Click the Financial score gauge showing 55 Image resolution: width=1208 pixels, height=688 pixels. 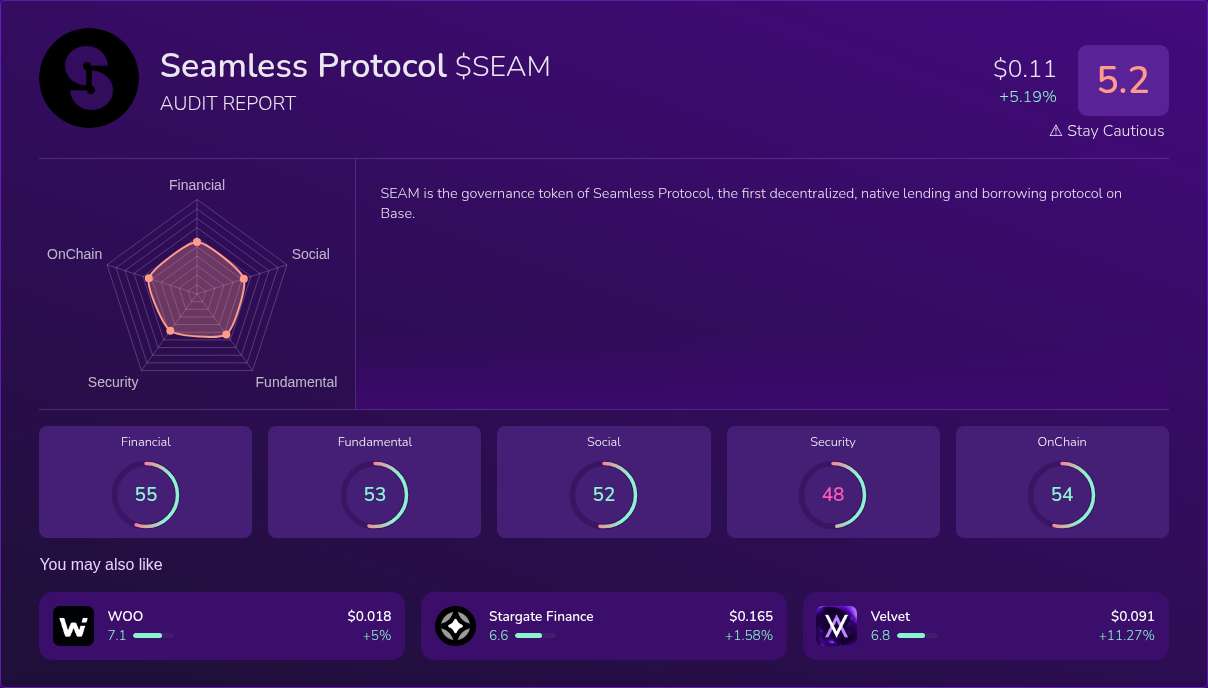click(146, 494)
